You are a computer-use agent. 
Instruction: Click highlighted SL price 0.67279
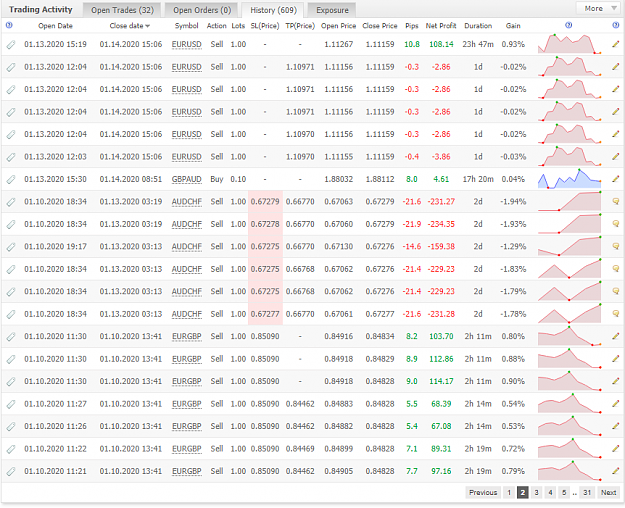(x=265, y=202)
